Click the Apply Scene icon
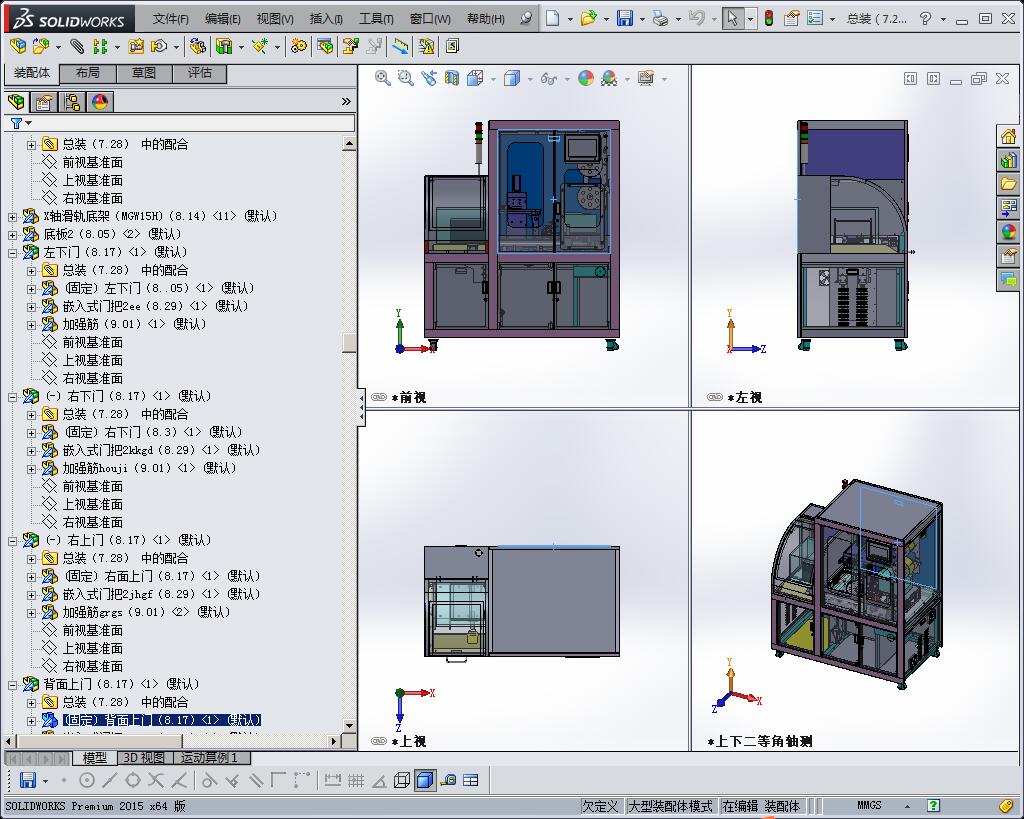The width and height of the screenshot is (1024, 819). 609,78
